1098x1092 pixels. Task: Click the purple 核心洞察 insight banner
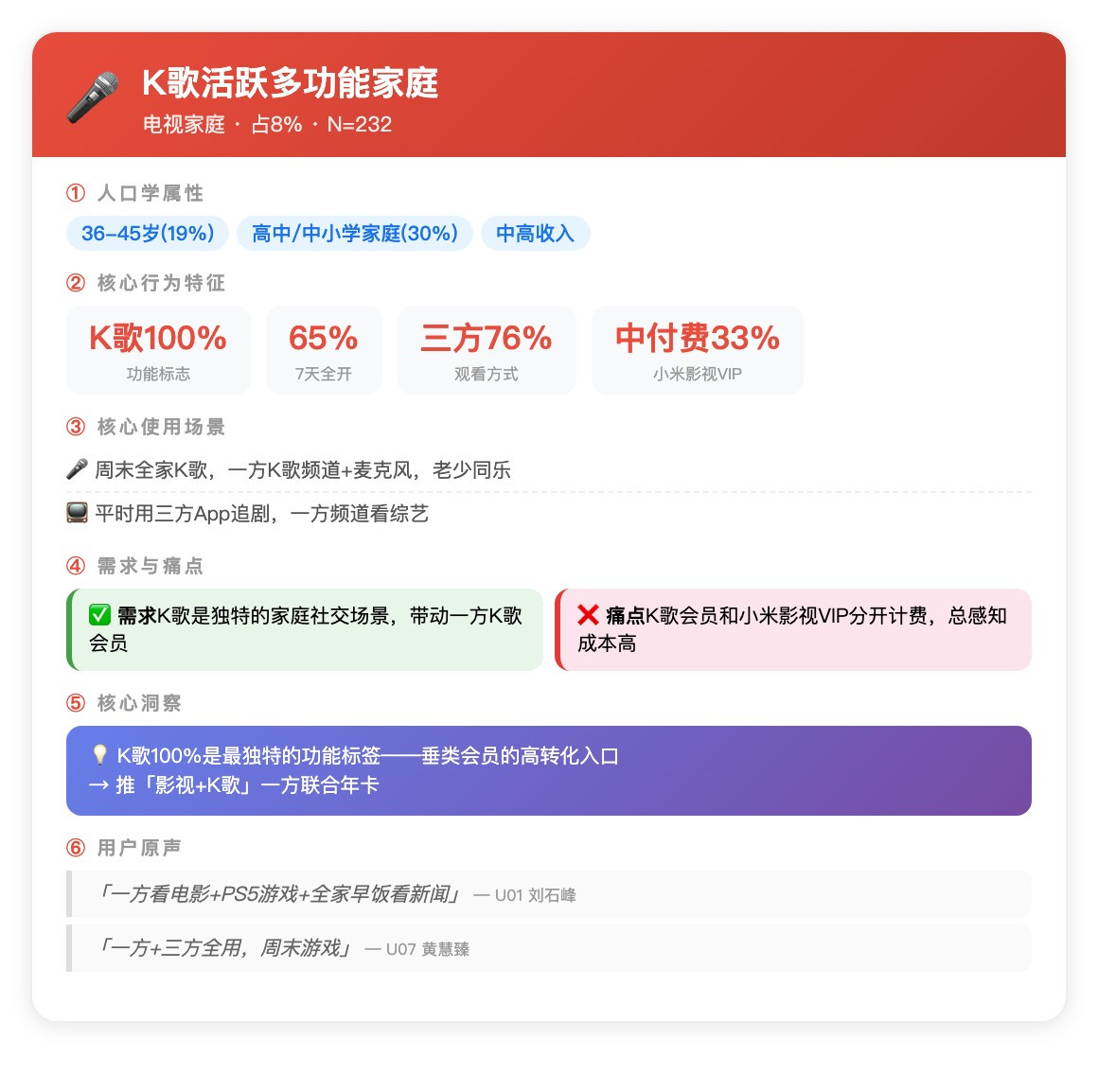pyautogui.click(x=549, y=770)
